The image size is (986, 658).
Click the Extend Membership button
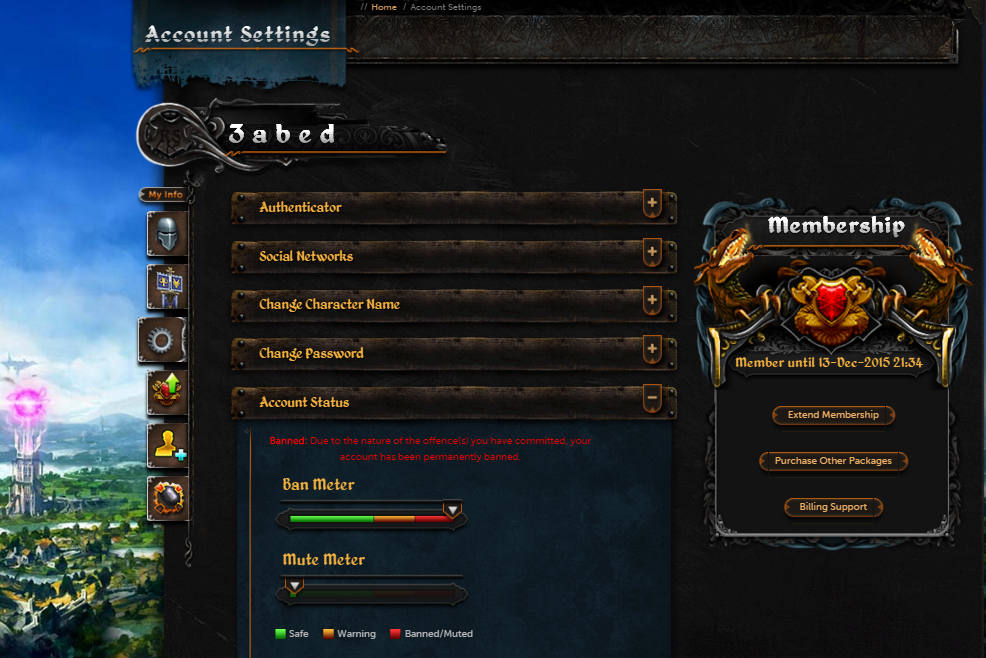pyautogui.click(x=833, y=415)
